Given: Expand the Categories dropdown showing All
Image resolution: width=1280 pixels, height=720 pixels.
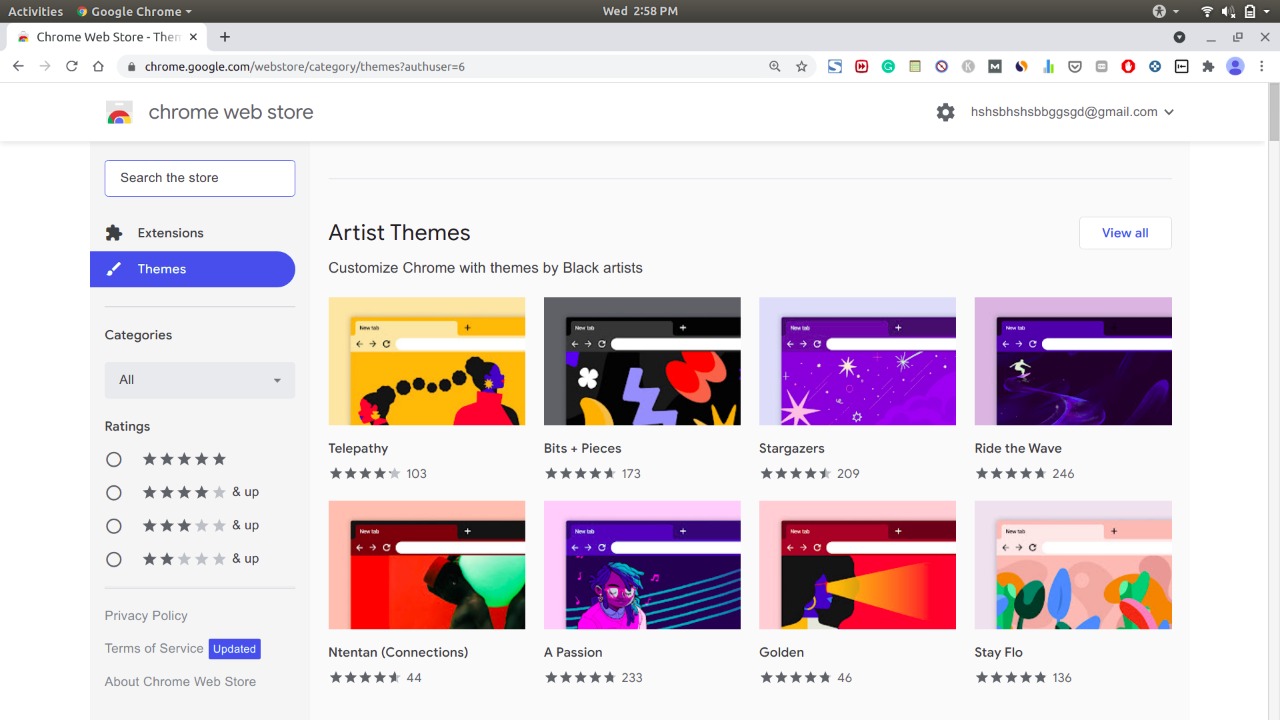Looking at the screenshot, I should (200, 380).
